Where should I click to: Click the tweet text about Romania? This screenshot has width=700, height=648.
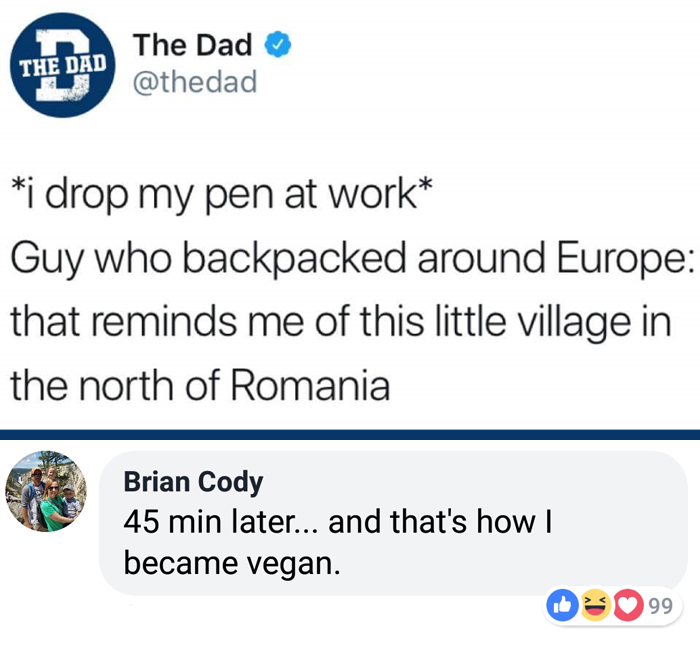pyautogui.click(x=353, y=290)
